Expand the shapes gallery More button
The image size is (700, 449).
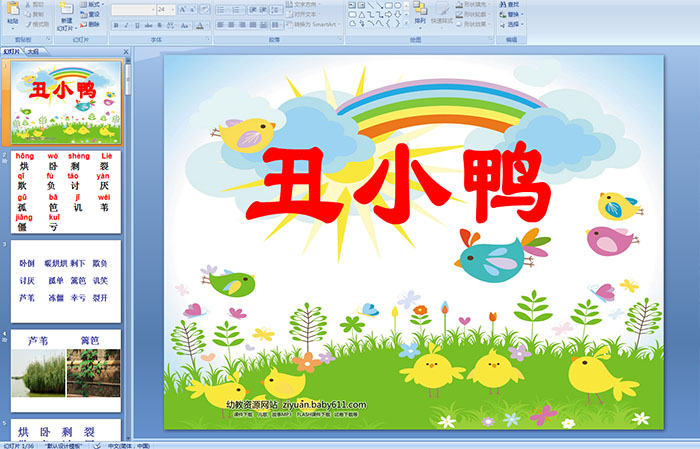point(406,24)
